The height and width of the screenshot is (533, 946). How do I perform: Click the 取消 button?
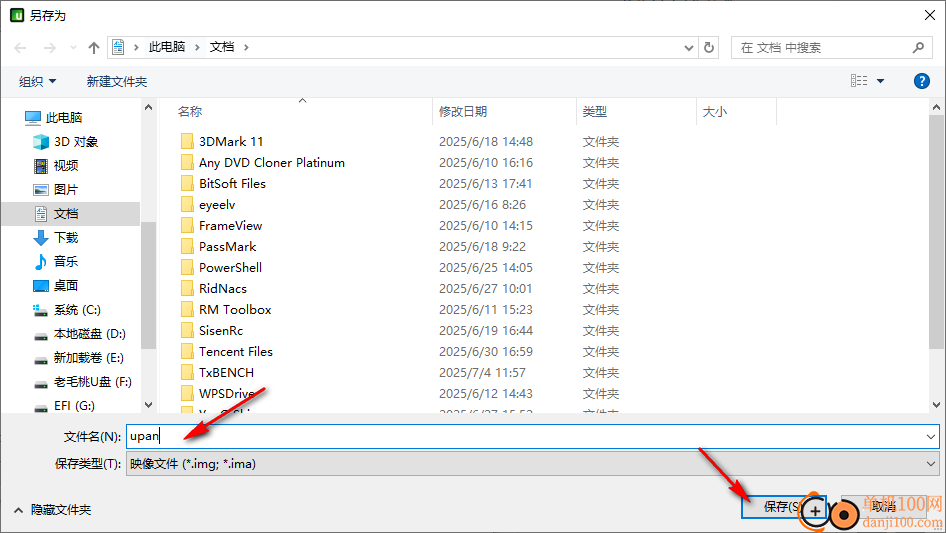click(x=883, y=506)
